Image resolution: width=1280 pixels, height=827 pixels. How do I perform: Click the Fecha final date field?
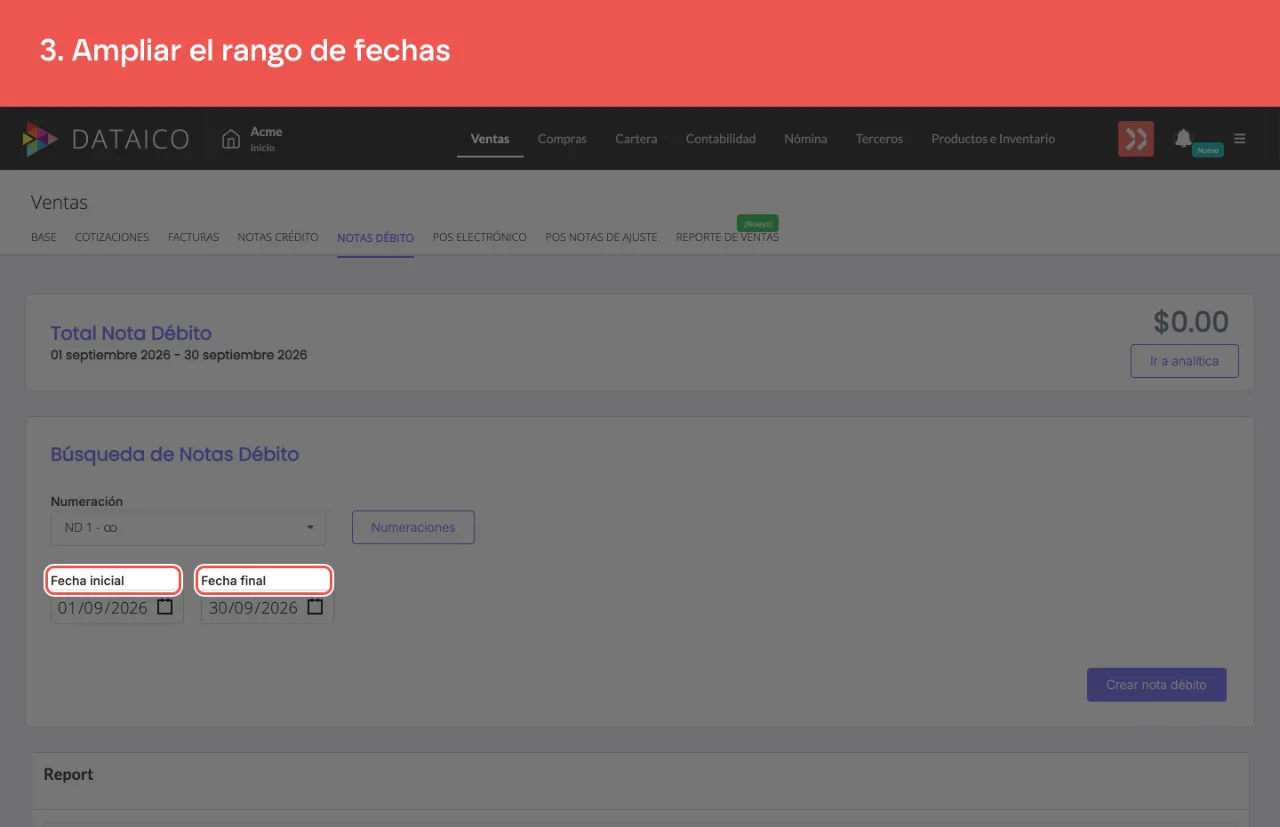(267, 608)
